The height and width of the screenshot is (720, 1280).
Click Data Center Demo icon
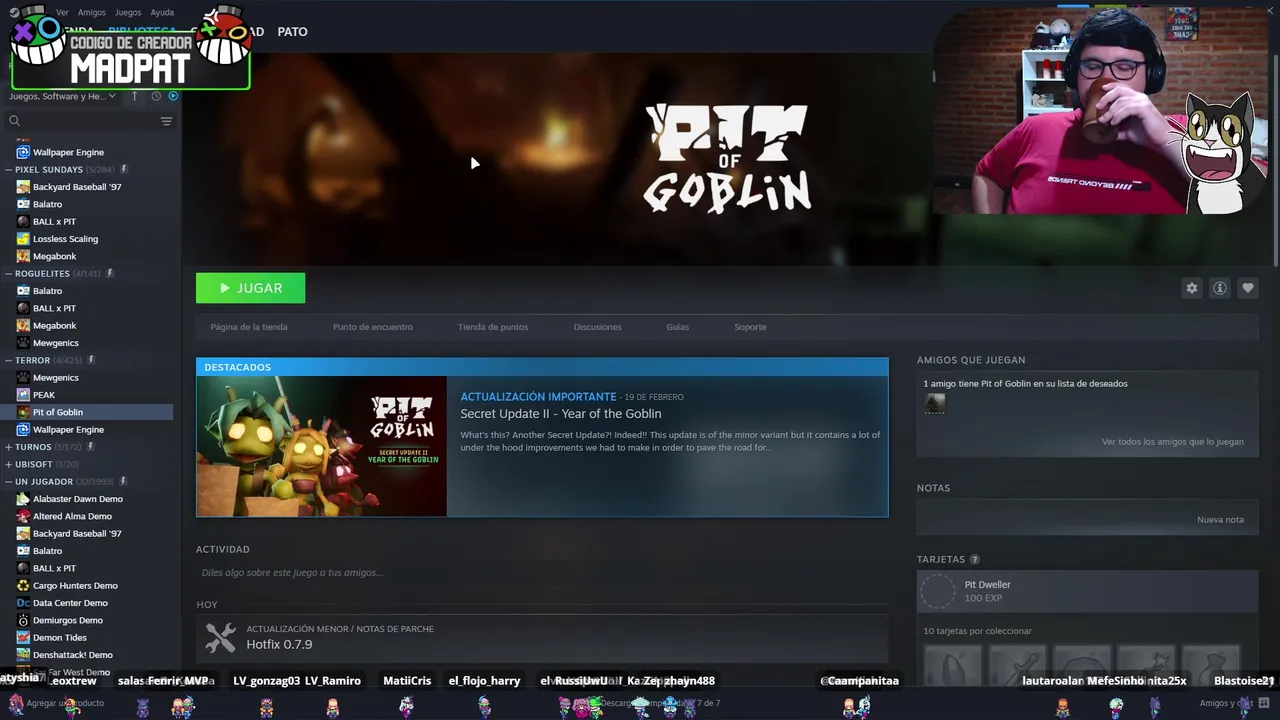[23, 603]
